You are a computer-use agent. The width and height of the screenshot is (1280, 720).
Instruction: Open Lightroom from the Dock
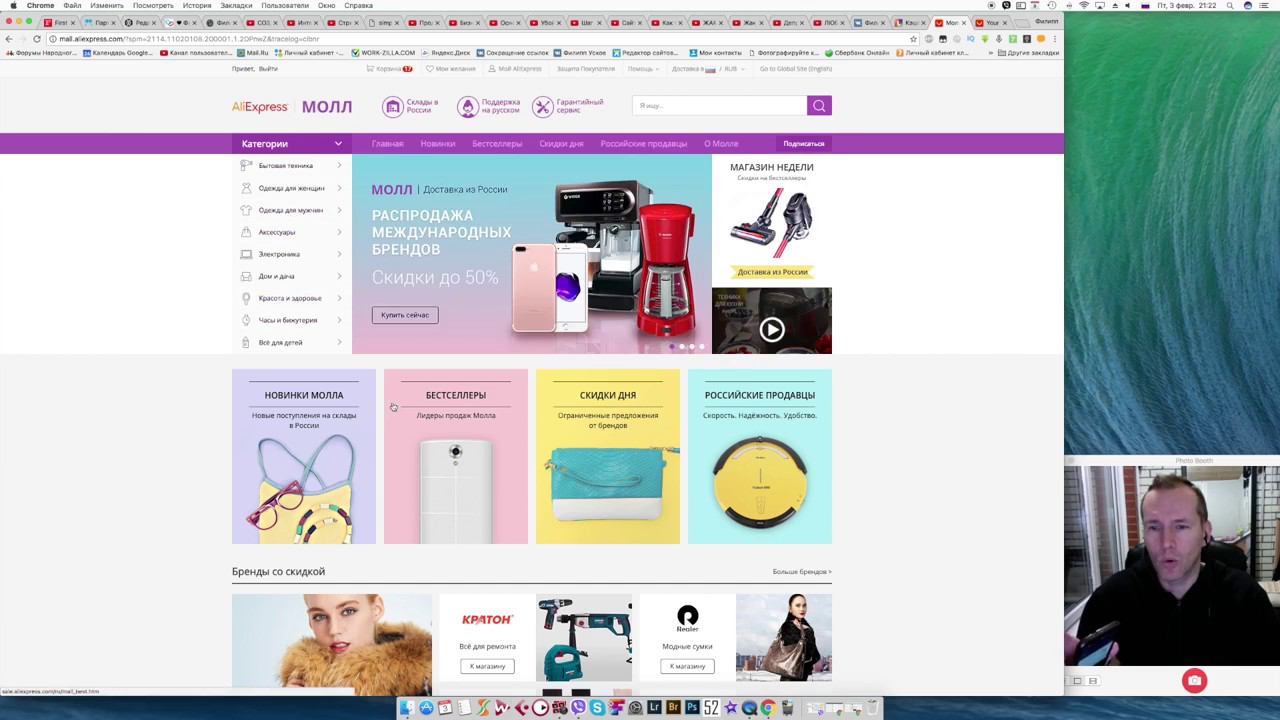[x=654, y=708]
